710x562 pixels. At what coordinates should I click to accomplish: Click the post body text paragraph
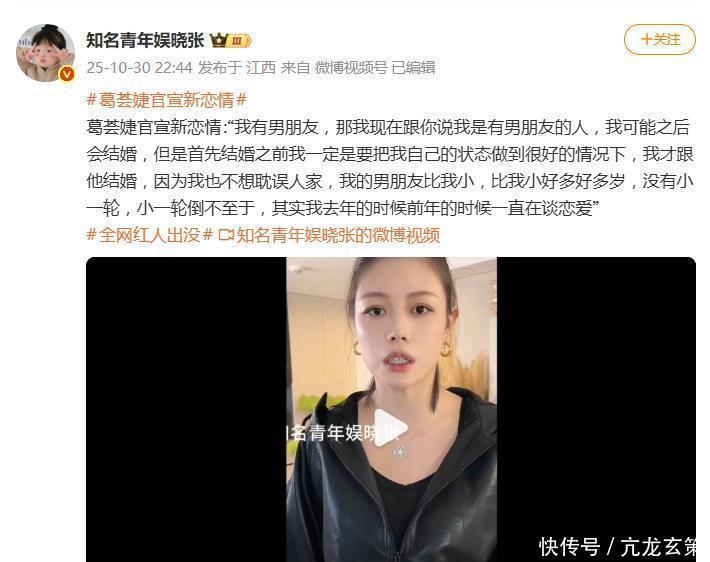coord(390,168)
